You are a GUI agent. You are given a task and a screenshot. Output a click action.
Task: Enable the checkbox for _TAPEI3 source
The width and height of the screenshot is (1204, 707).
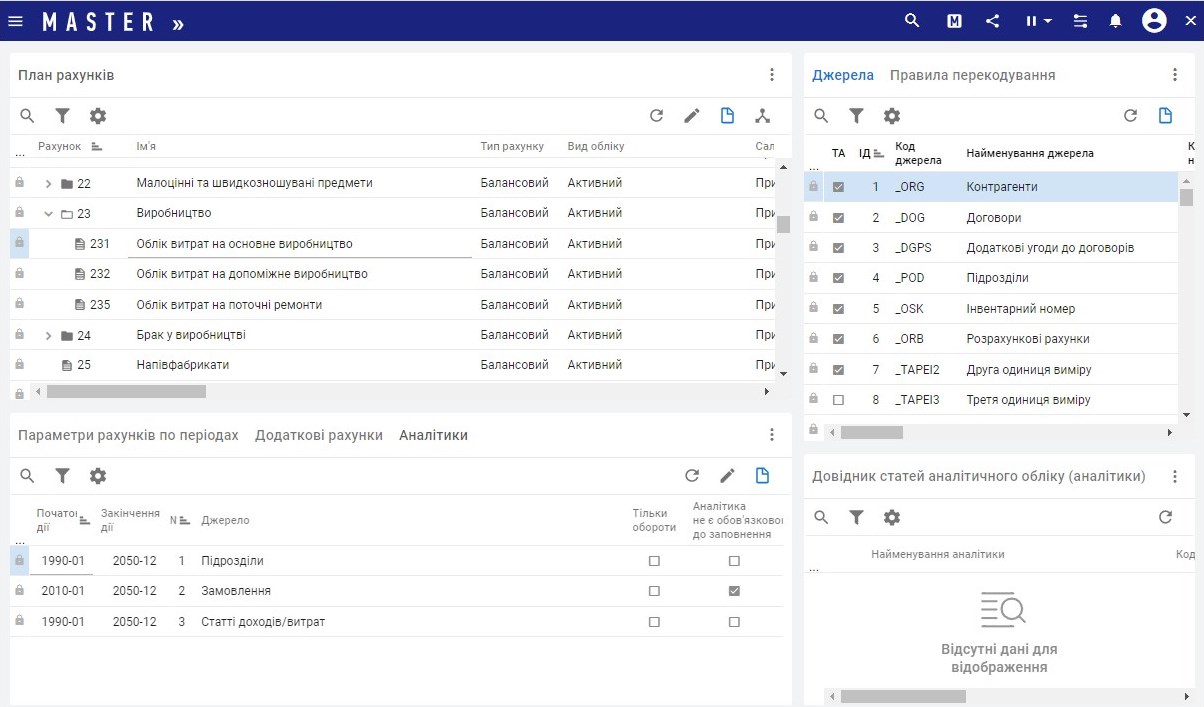click(x=838, y=400)
